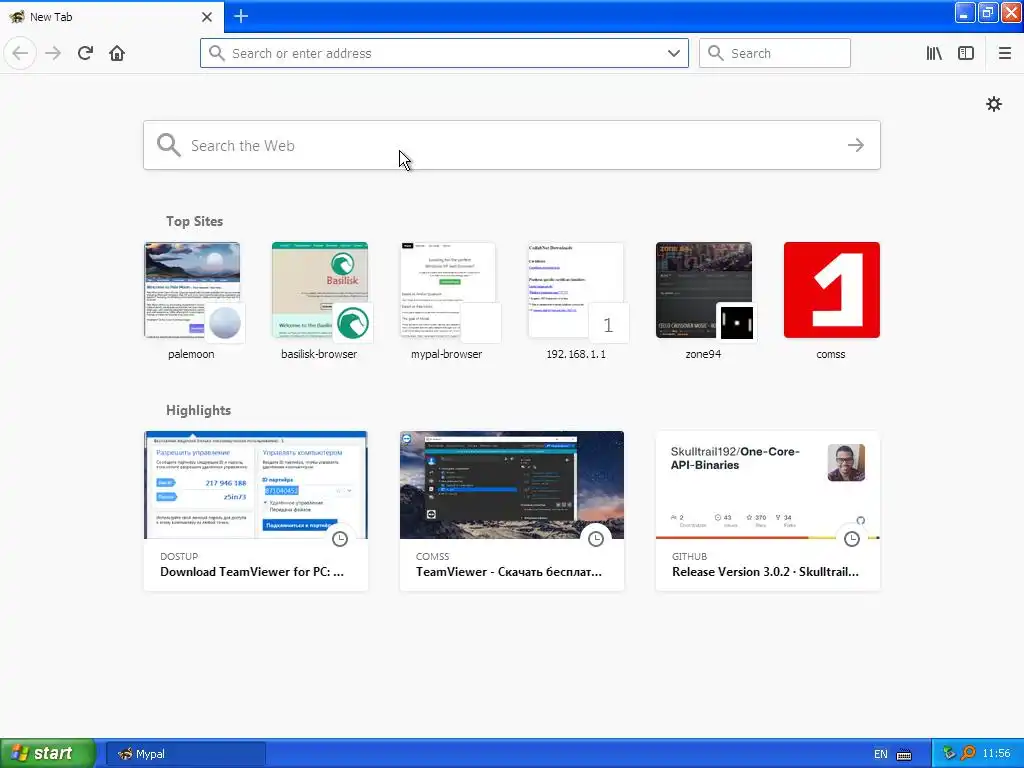The height and width of the screenshot is (768, 1024).
Task: Click the Top Sites section heading
Action: tap(194, 221)
